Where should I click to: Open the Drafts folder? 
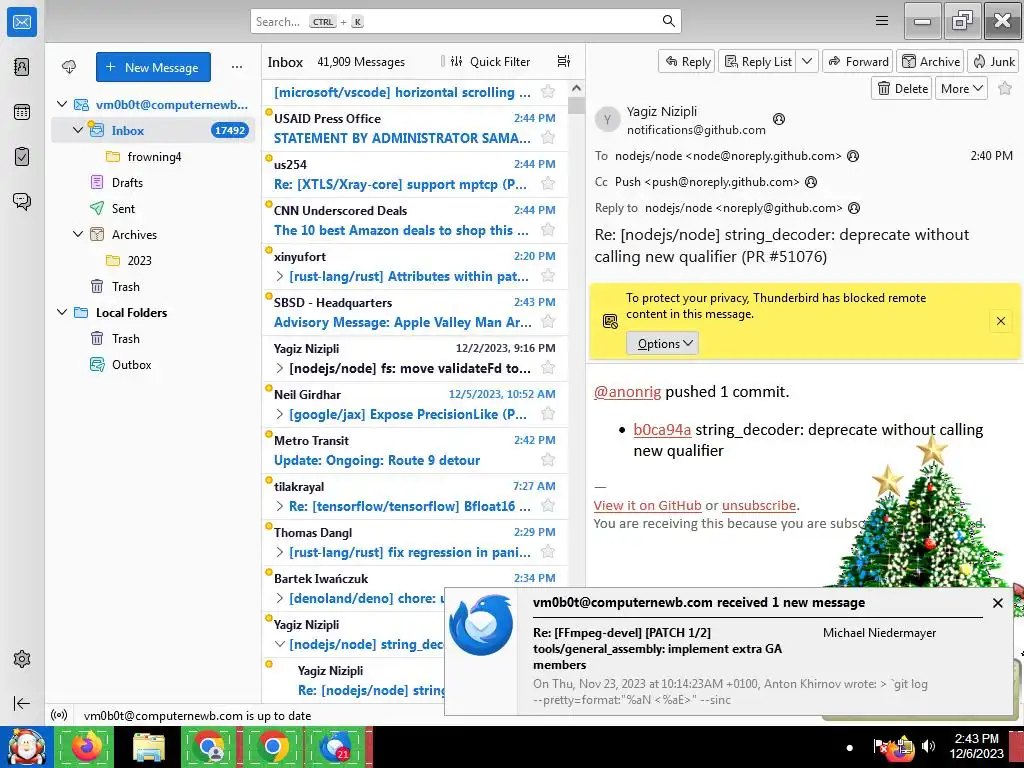click(x=127, y=182)
